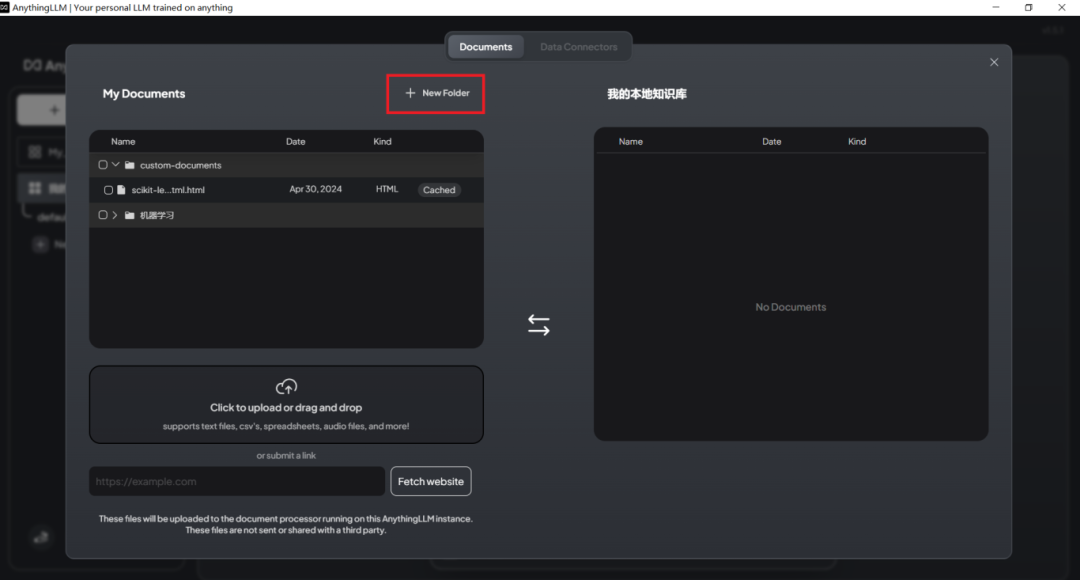Viewport: 1080px width, 580px height.
Task: Expand the 机器学习 folder
Action: [115, 215]
